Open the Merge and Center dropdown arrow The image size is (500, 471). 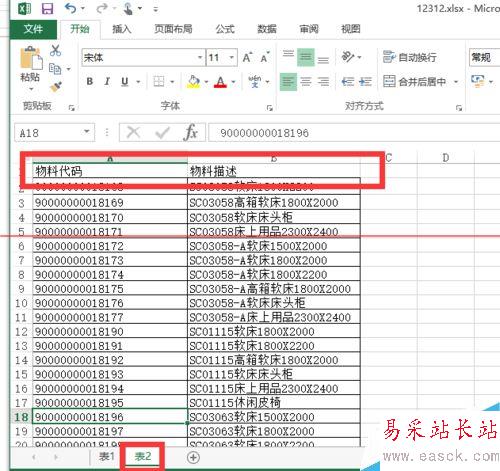[456, 81]
